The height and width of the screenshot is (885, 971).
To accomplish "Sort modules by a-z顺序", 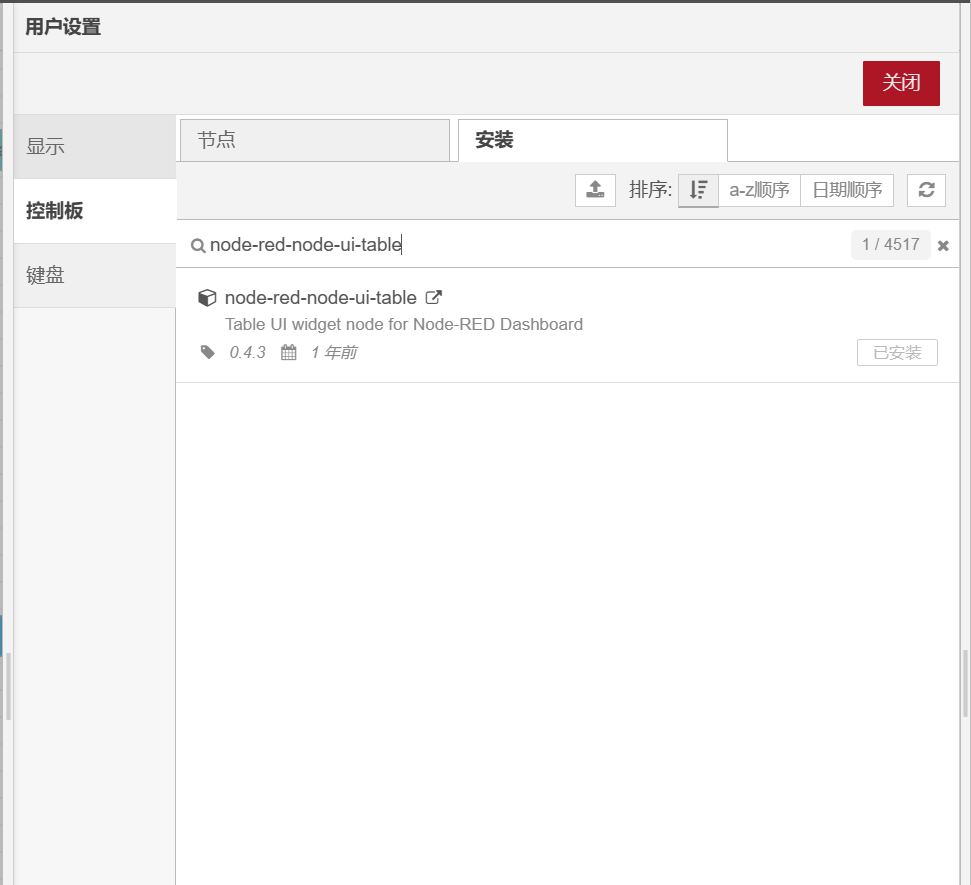I will [759, 190].
